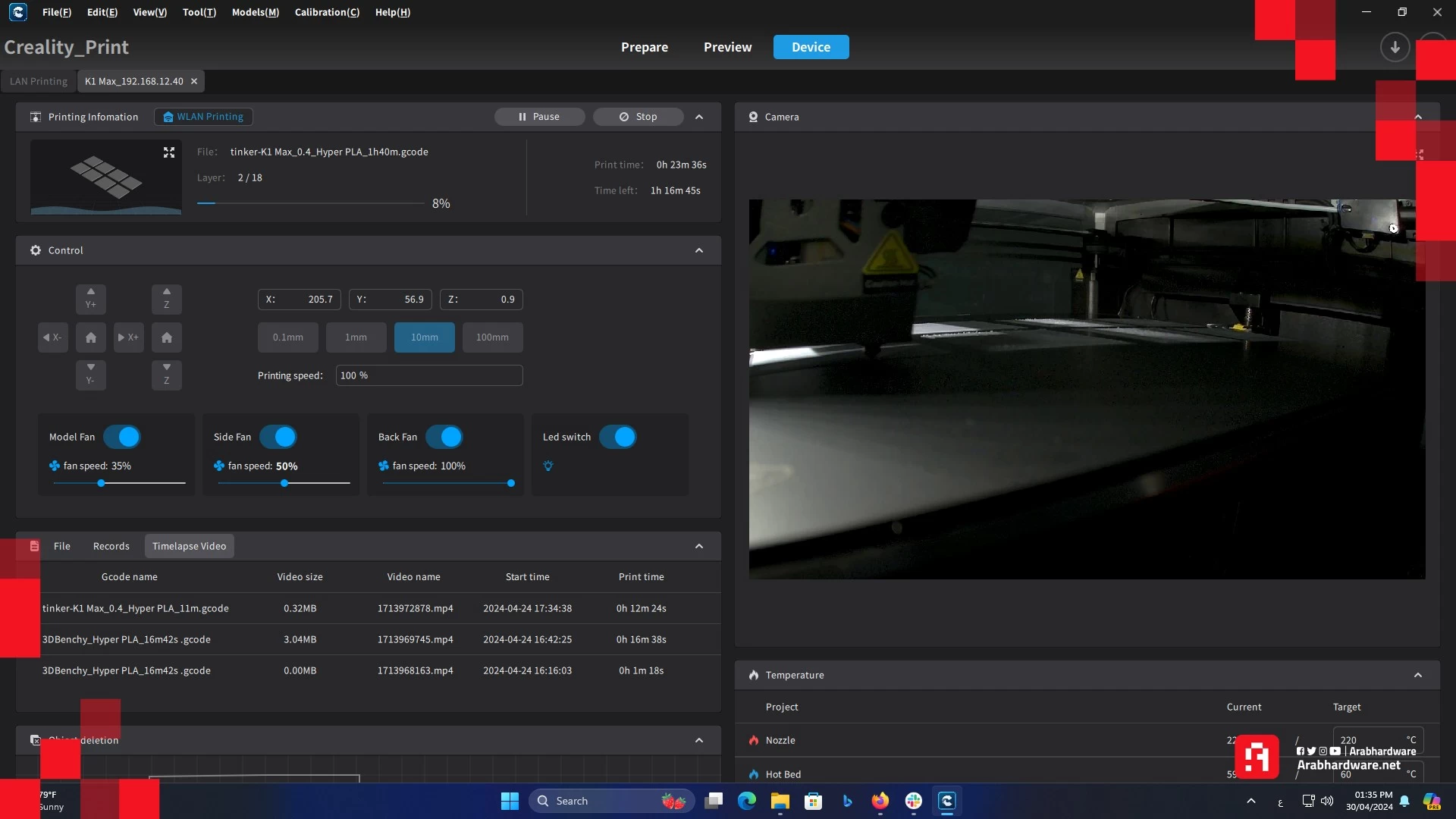Raise the Z axis with up arrow
The image size is (1456, 819).
coord(166,299)
